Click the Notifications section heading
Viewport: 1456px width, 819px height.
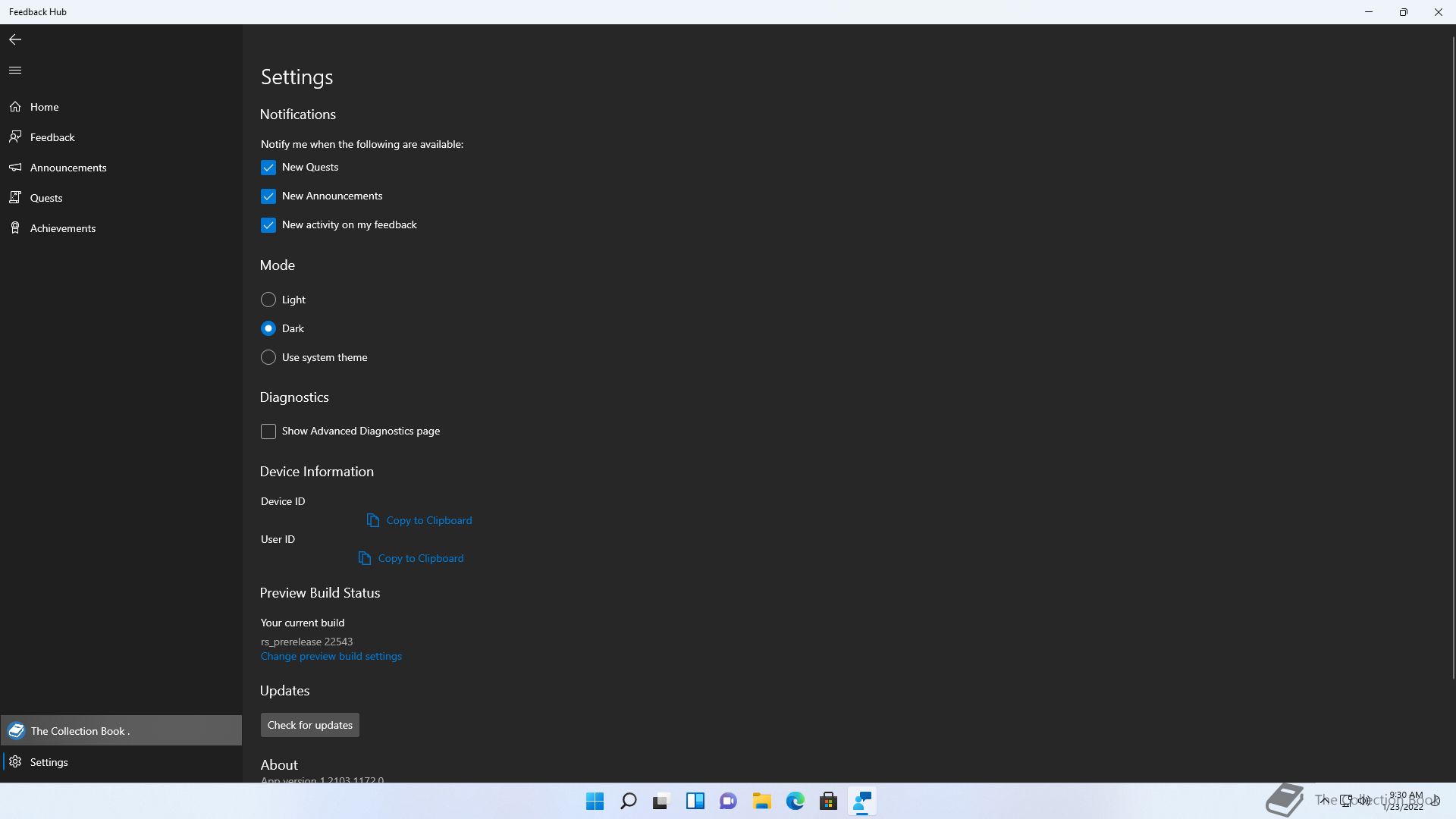click(298, 115)
